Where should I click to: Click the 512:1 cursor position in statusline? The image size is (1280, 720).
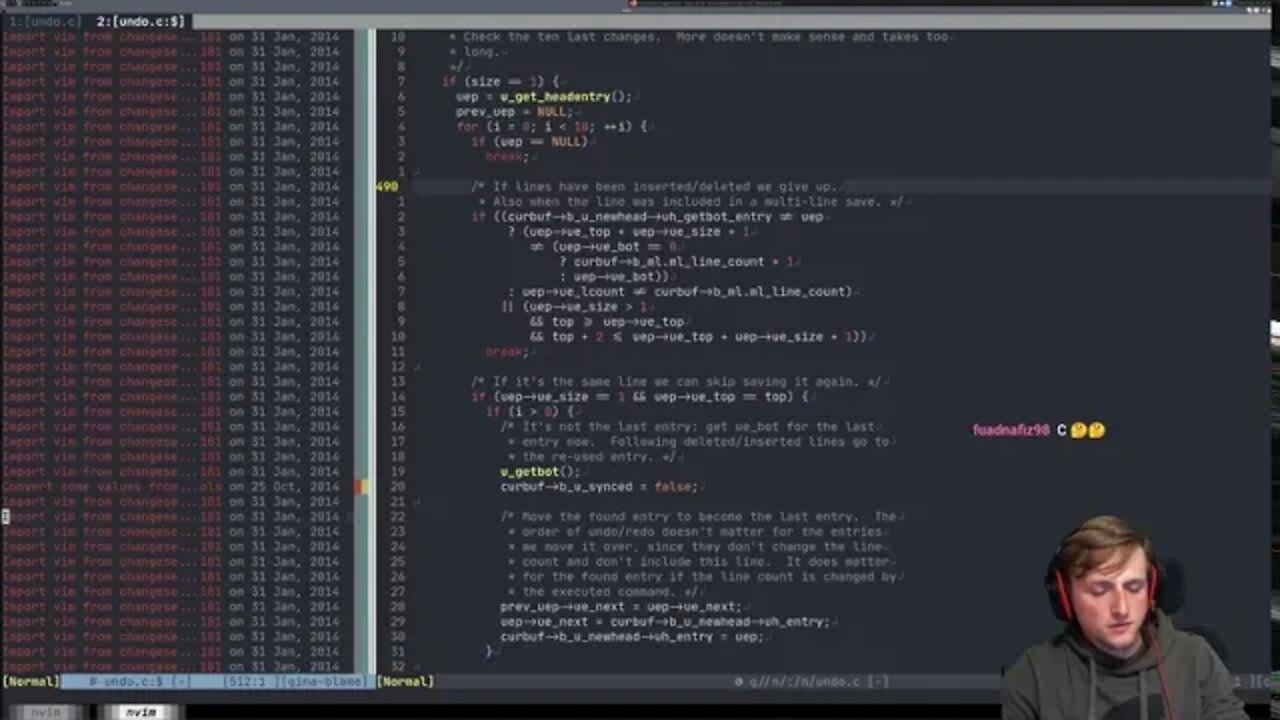(249, 681)
